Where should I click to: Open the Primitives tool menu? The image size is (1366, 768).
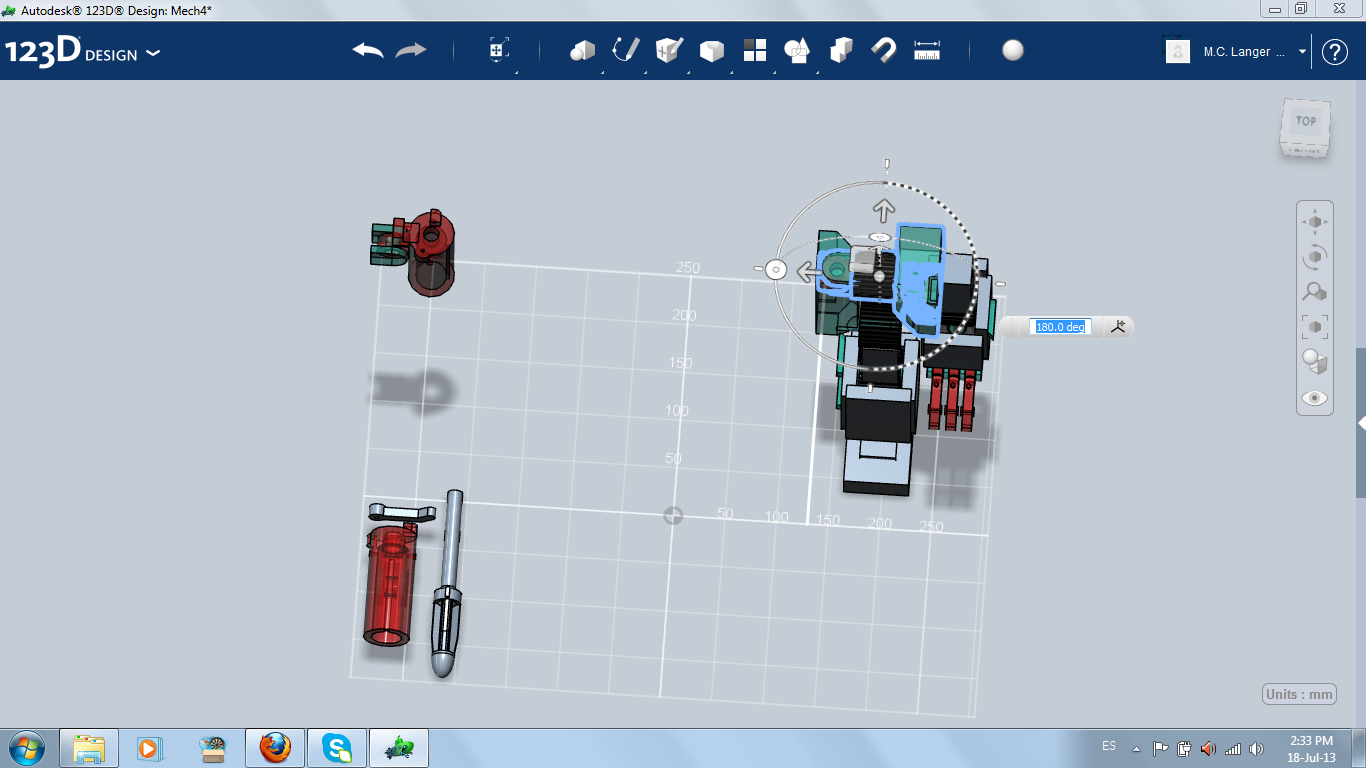click(x=582, y=50)
